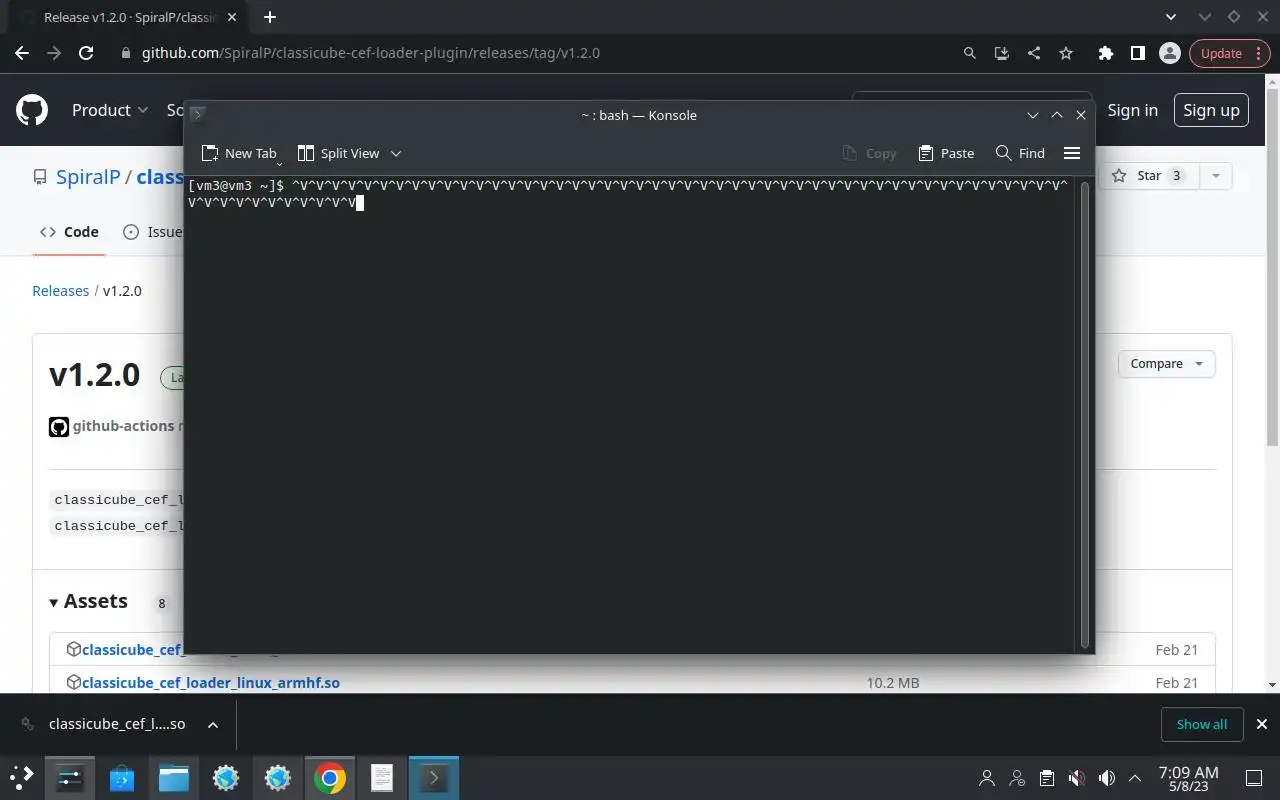Click the v1.2.0 release heading

click(x=95, y=375)
